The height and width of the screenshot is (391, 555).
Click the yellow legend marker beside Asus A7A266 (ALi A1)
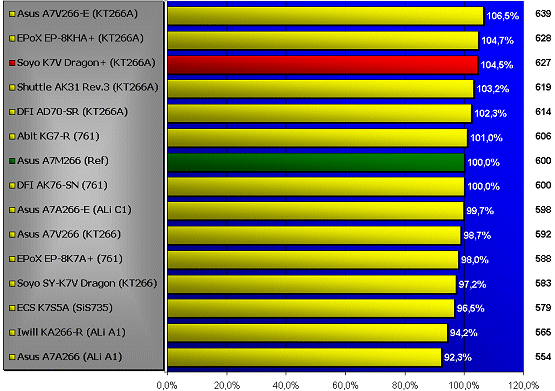point(12,357)
